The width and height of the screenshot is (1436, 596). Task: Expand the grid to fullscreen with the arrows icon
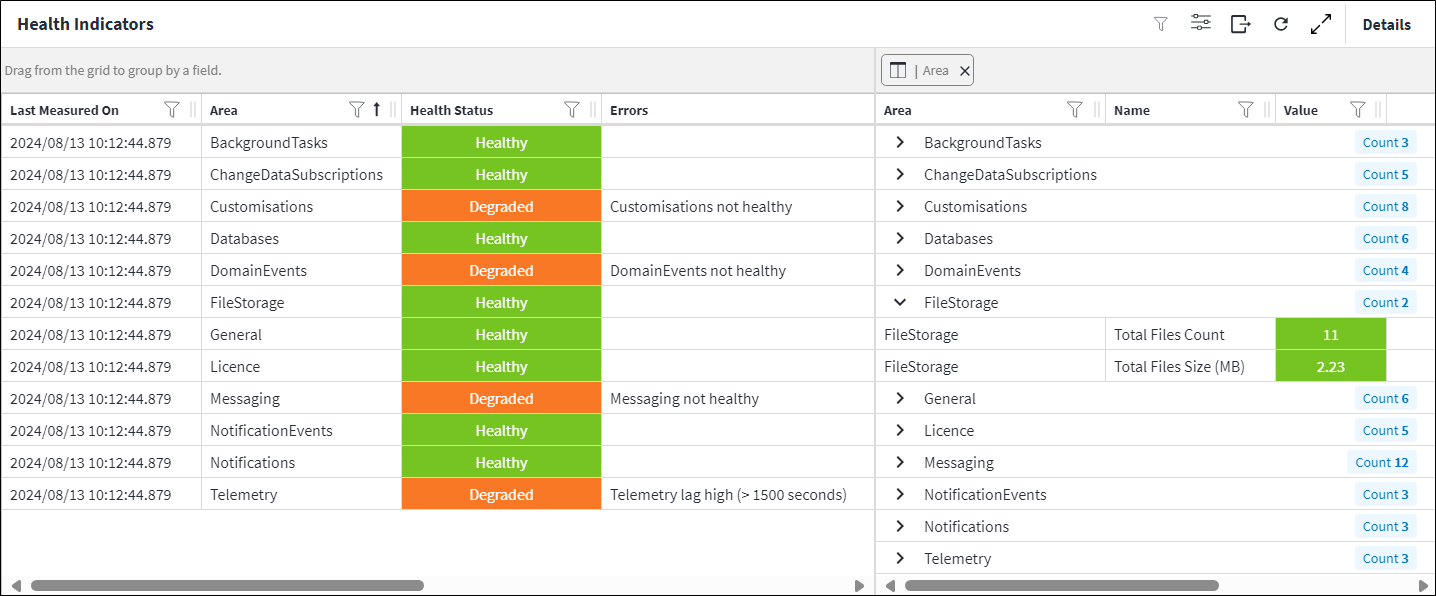(x=1321, y=23)
